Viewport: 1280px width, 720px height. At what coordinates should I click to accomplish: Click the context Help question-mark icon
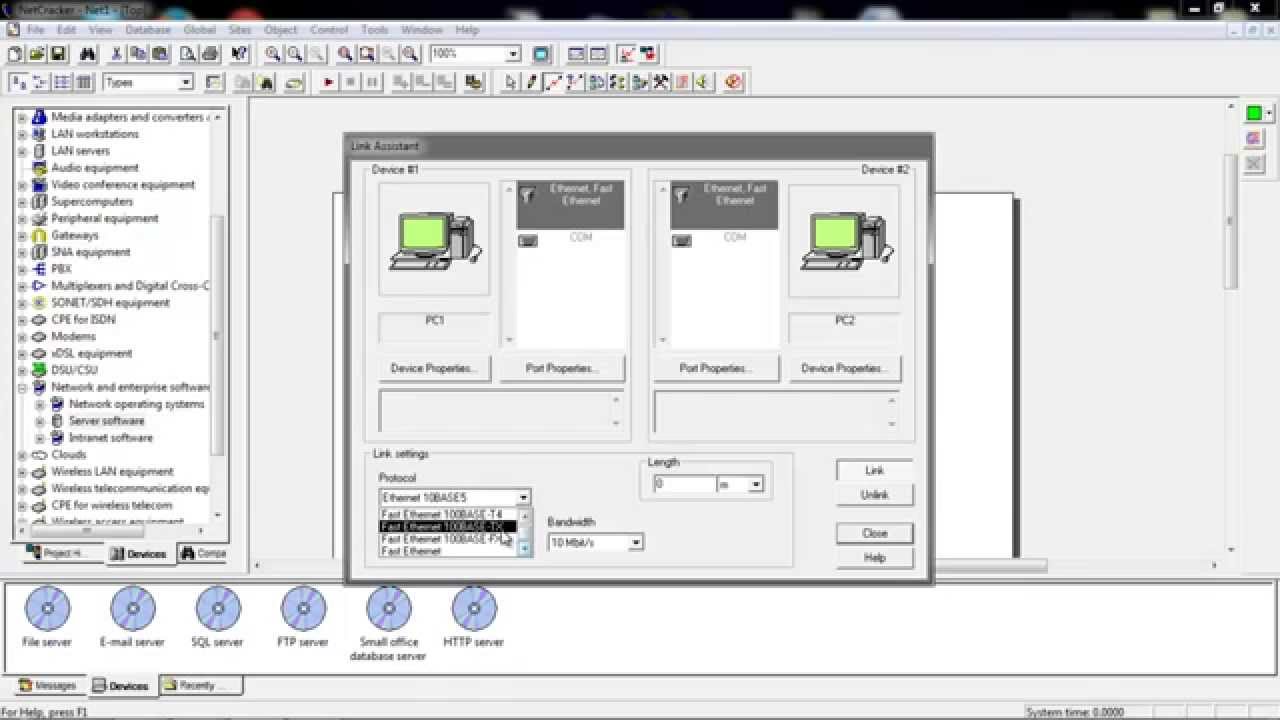click(240, 54)
